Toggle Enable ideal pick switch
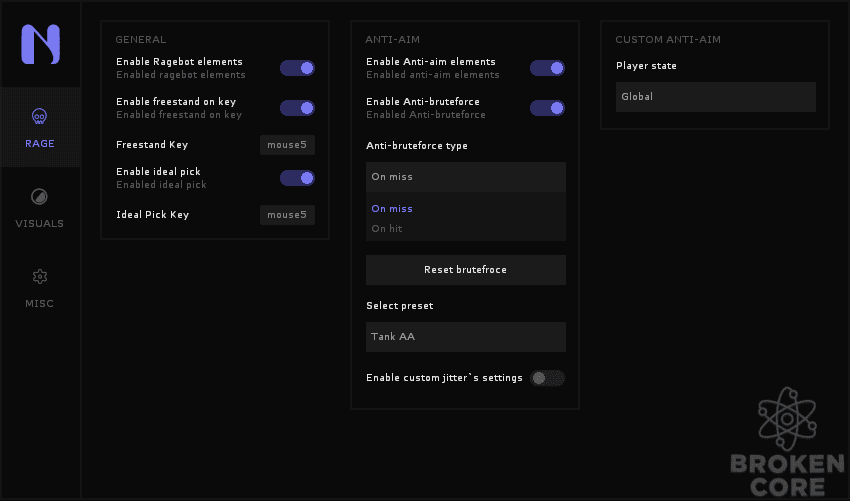 (297, 178)
